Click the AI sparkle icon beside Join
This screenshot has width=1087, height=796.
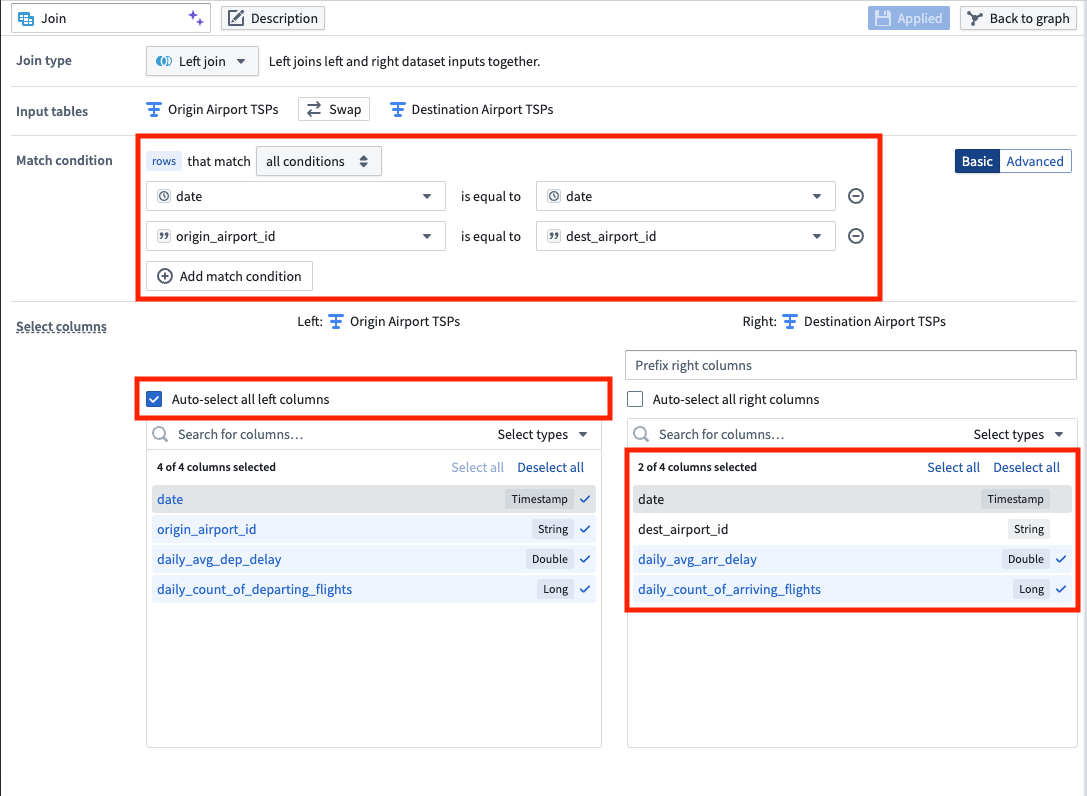tap(196, 18)
